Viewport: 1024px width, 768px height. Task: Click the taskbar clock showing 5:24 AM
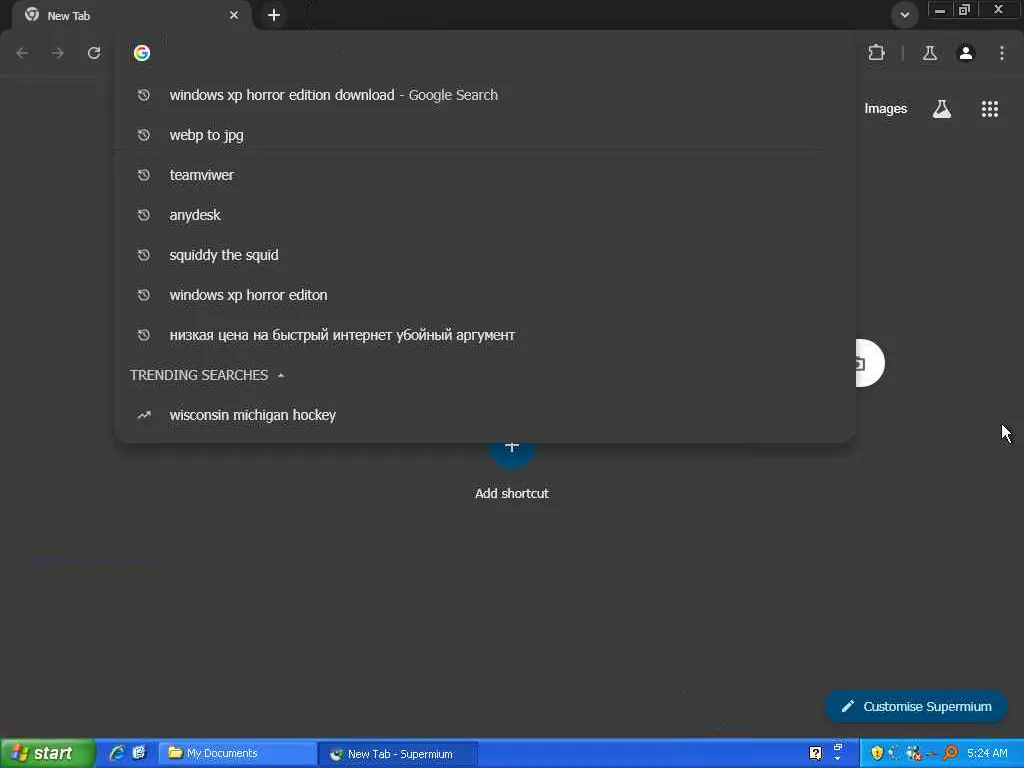[987, 754]
